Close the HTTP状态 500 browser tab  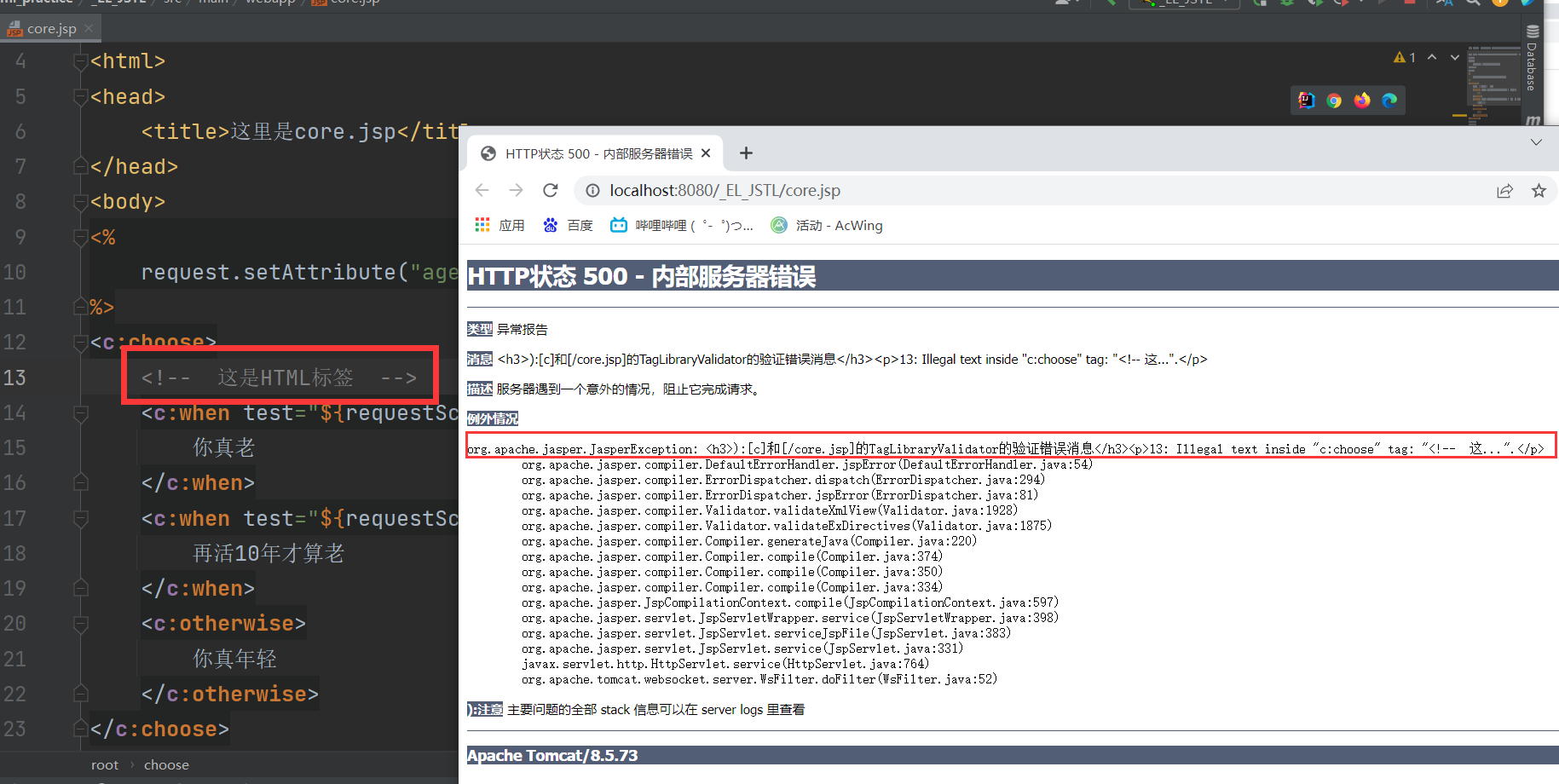point(706,153)
